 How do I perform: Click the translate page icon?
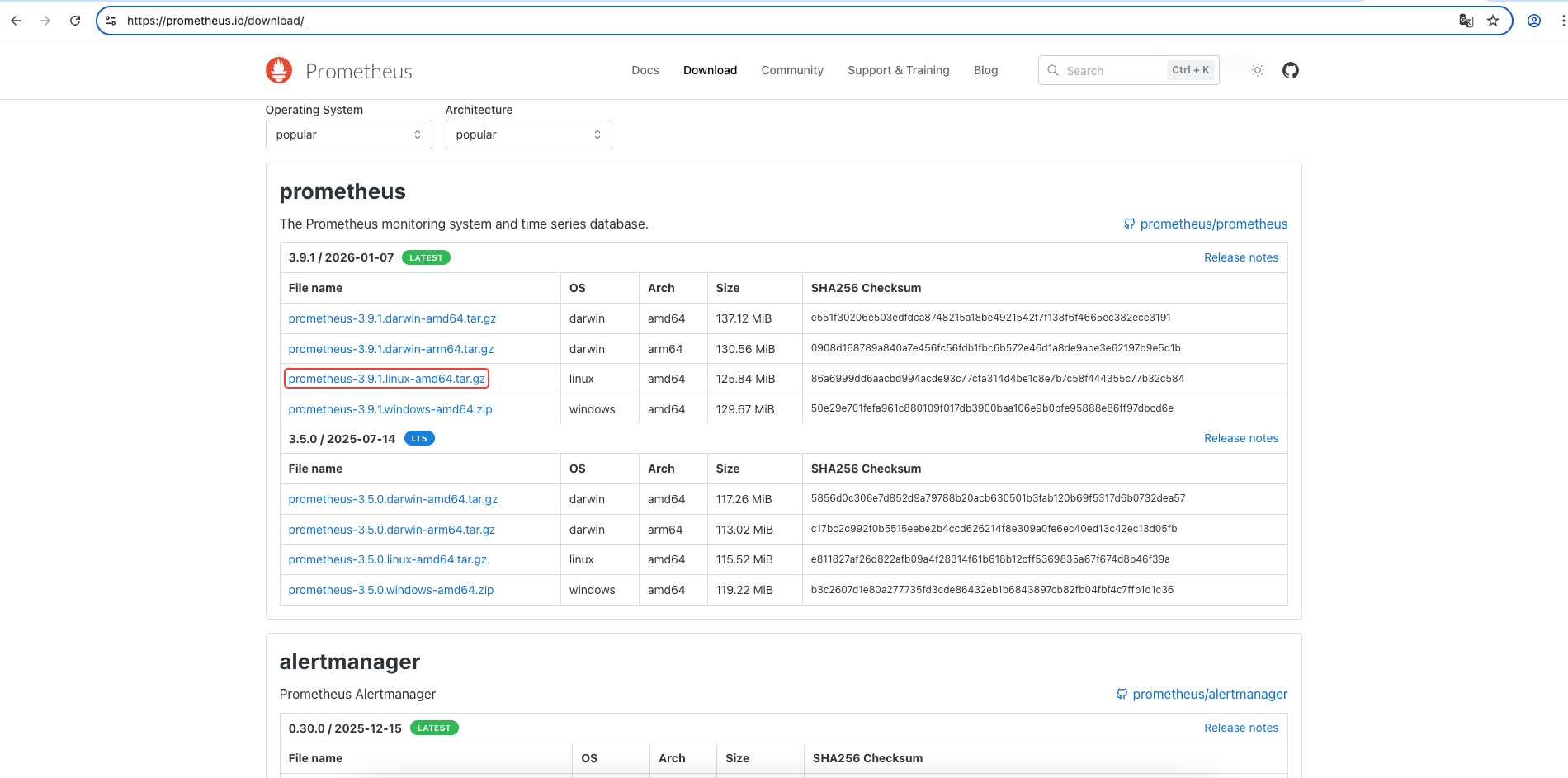point(1466,21)
